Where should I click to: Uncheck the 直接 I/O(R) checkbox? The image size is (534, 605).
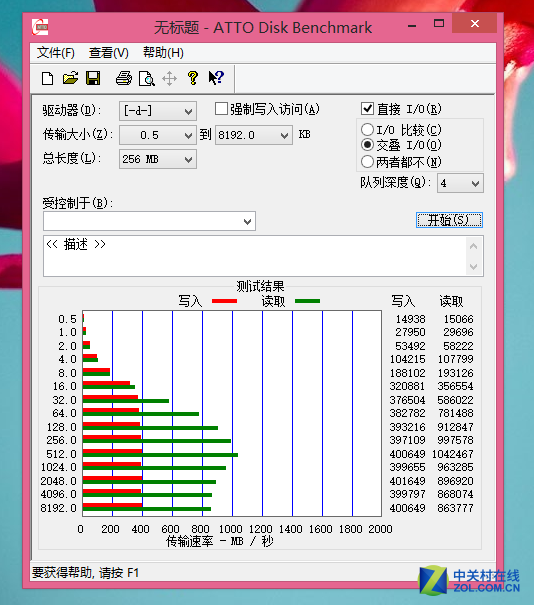(x=367, y=109)
